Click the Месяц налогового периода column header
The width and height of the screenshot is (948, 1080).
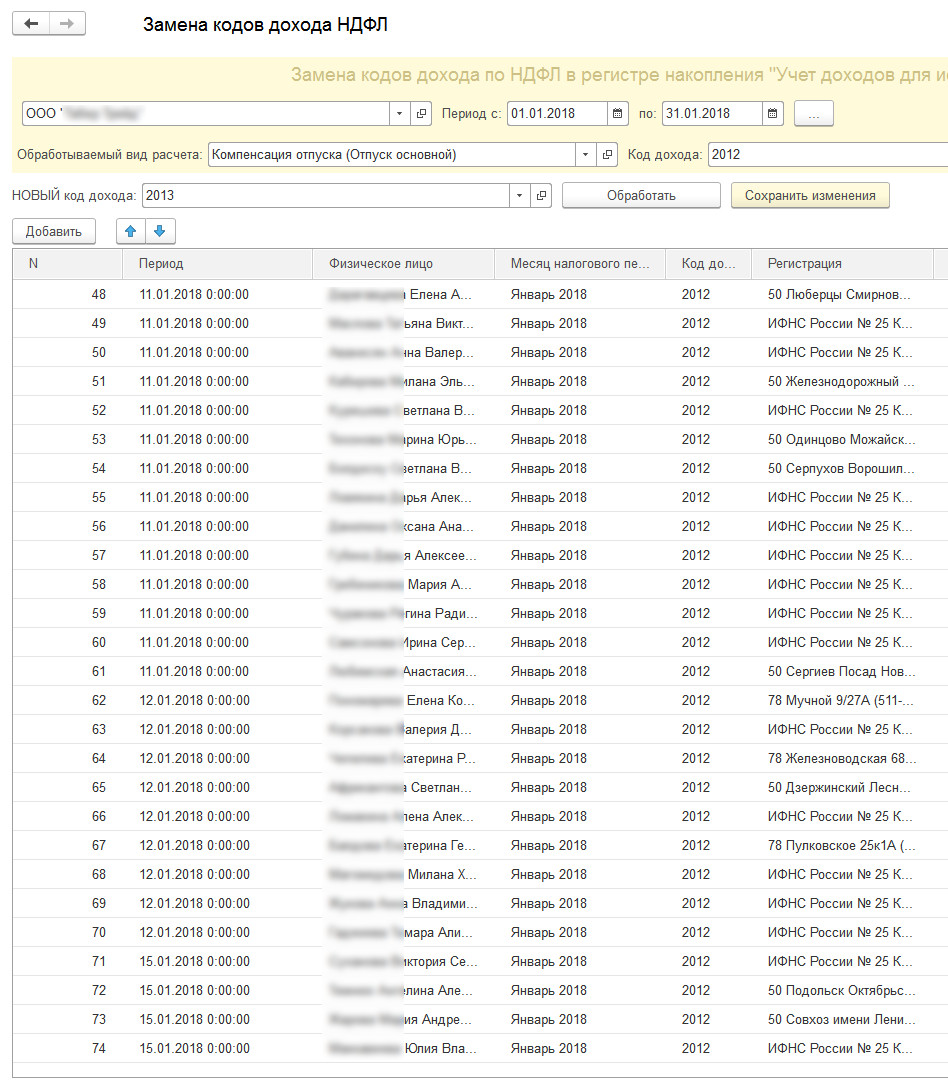click(x=579, y=264)
